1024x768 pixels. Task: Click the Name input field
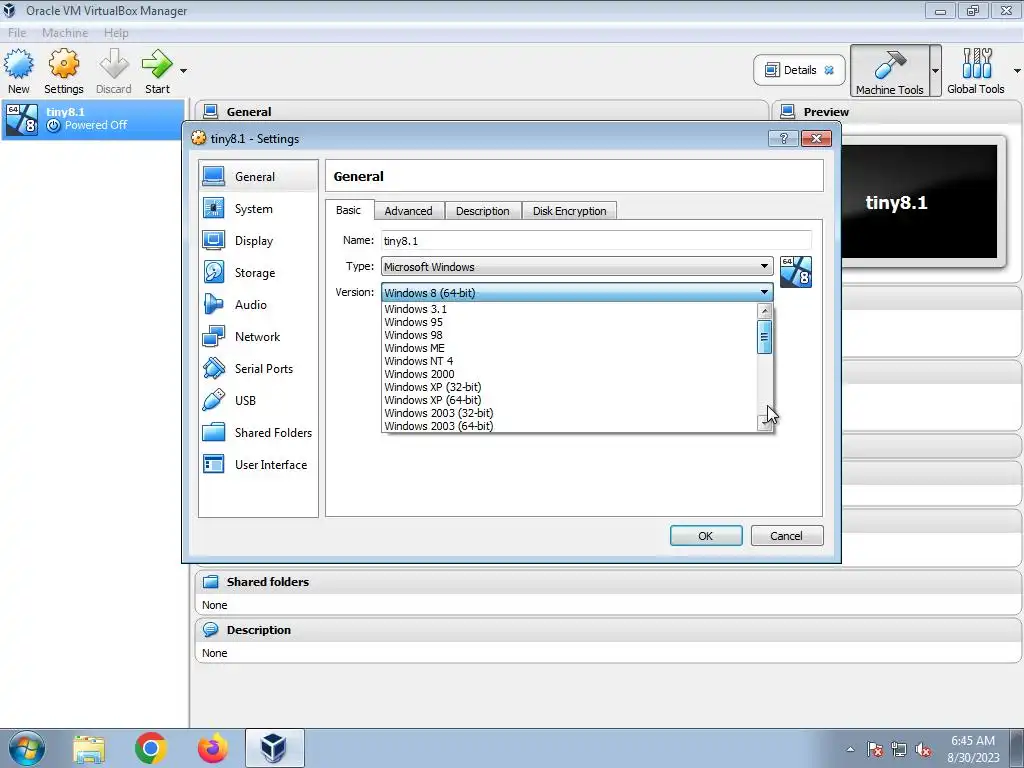tap(596, 240)
